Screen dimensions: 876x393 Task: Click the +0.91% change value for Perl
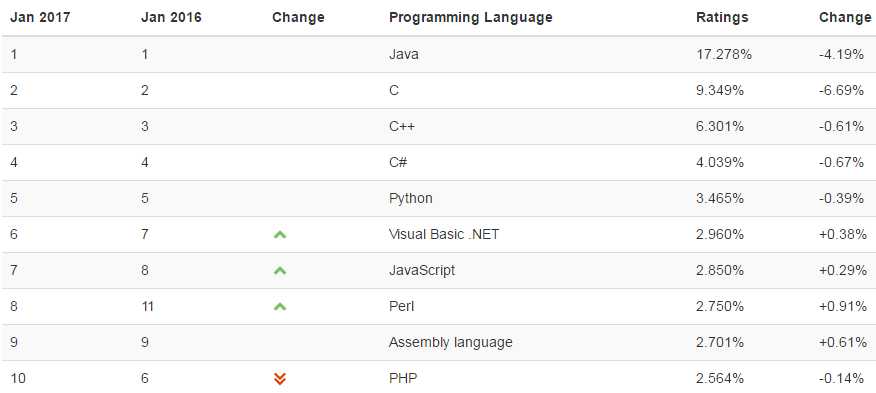[843, 306]
